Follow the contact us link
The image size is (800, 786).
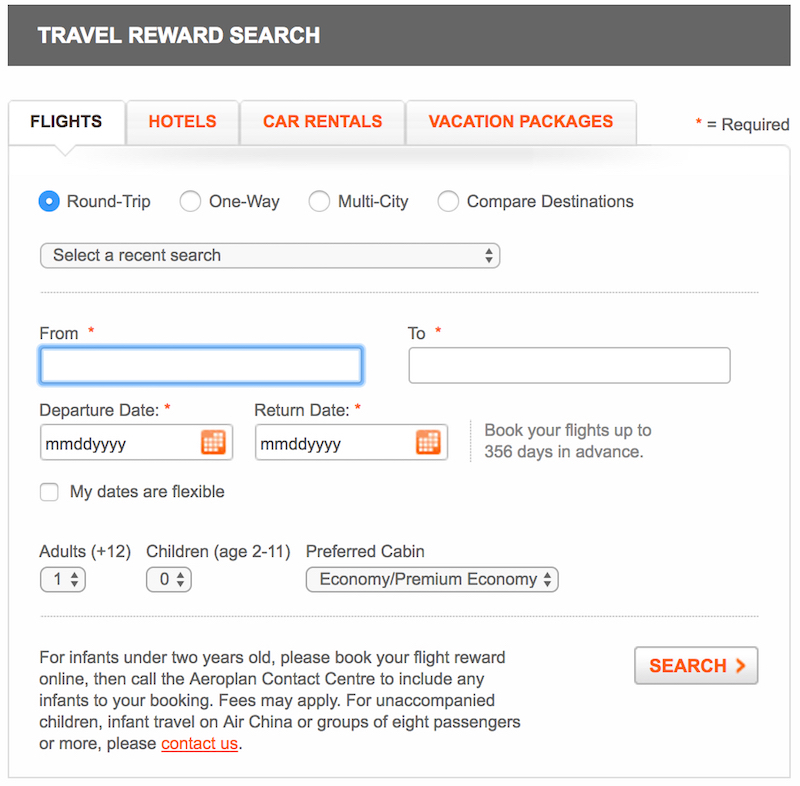click(199, 744)
